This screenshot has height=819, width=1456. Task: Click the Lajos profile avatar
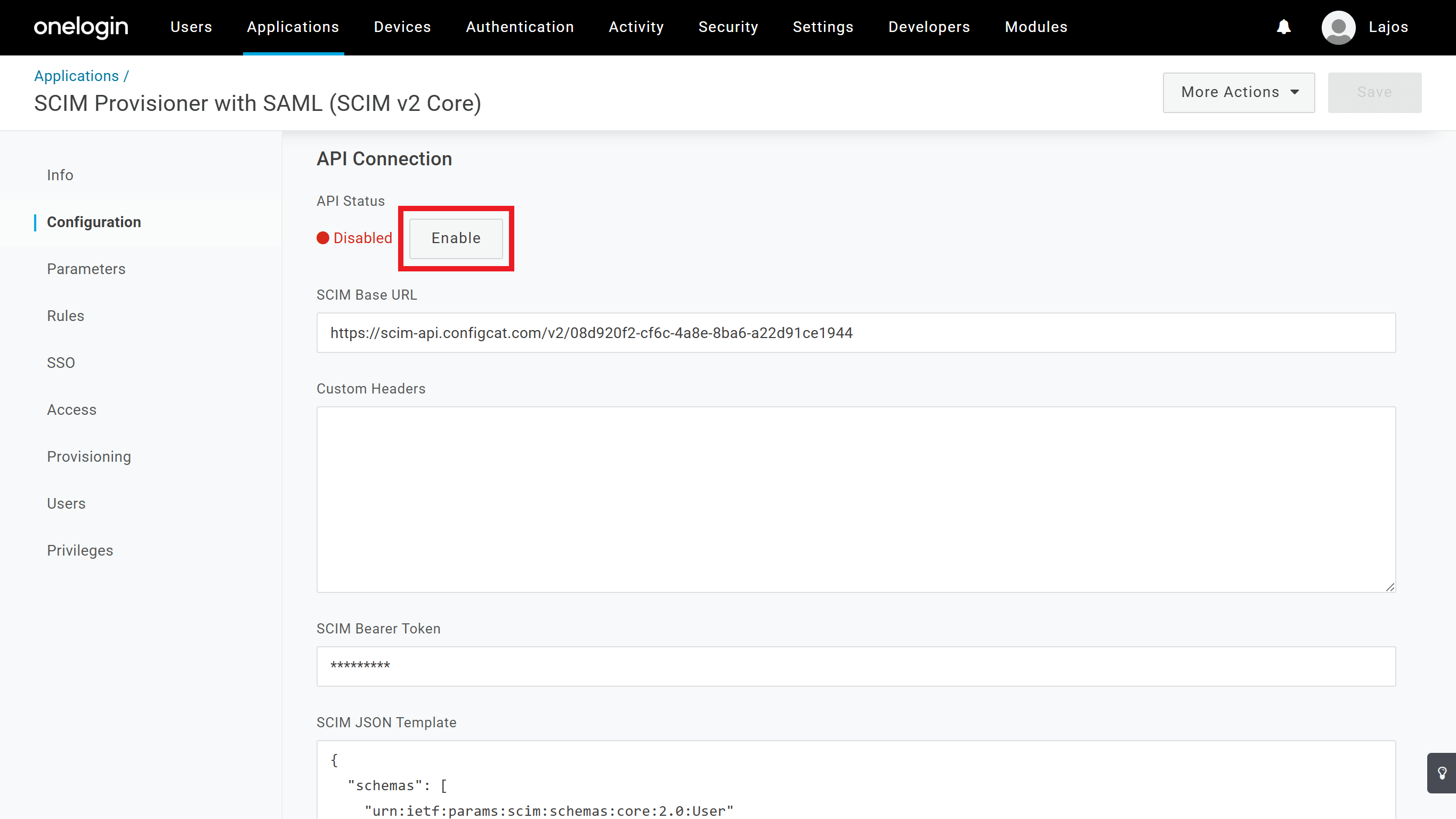click(1338, 27)
